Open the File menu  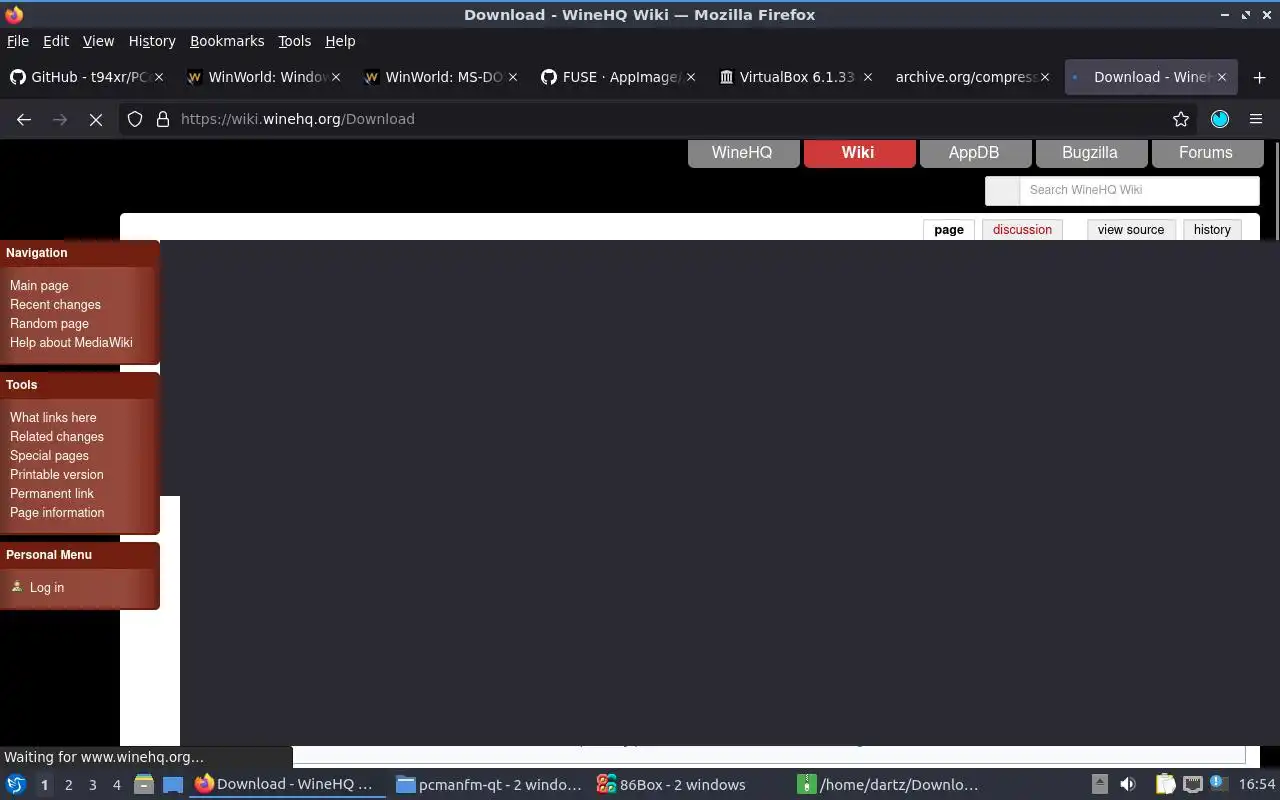[x=18, y=41]
